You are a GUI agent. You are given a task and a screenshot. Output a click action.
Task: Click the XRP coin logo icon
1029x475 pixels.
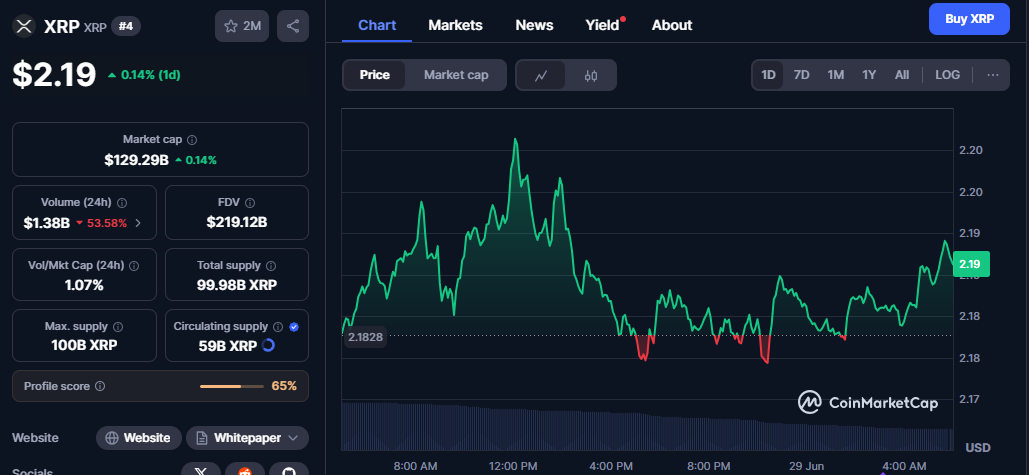coord(24,26)
